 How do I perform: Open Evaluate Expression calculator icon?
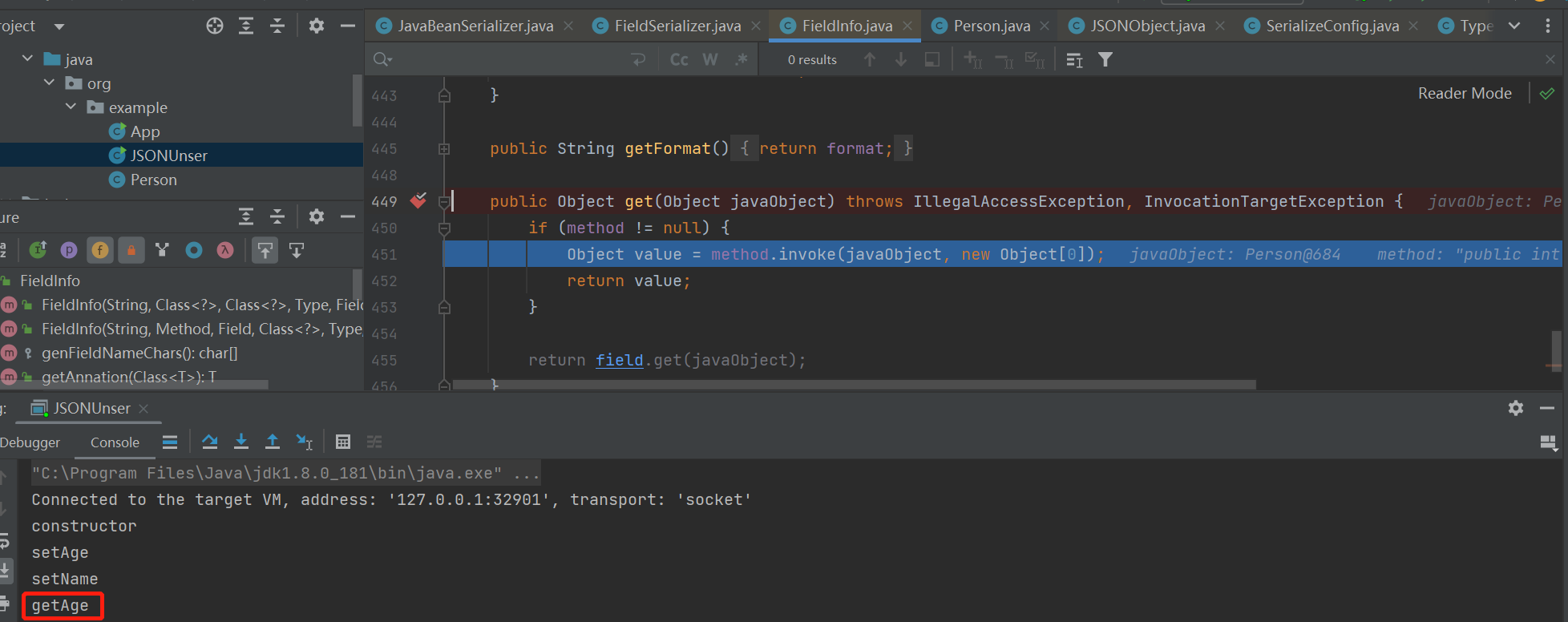[x=343, y=442]
